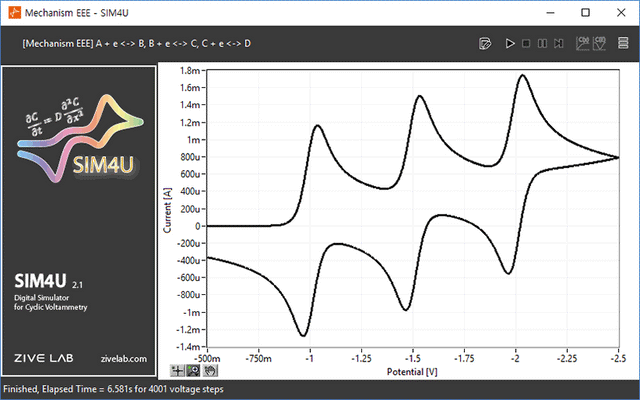Click the -1.4m current axis minimum value
The height and width of the screenshot is (400, 640).
[188, 346]
